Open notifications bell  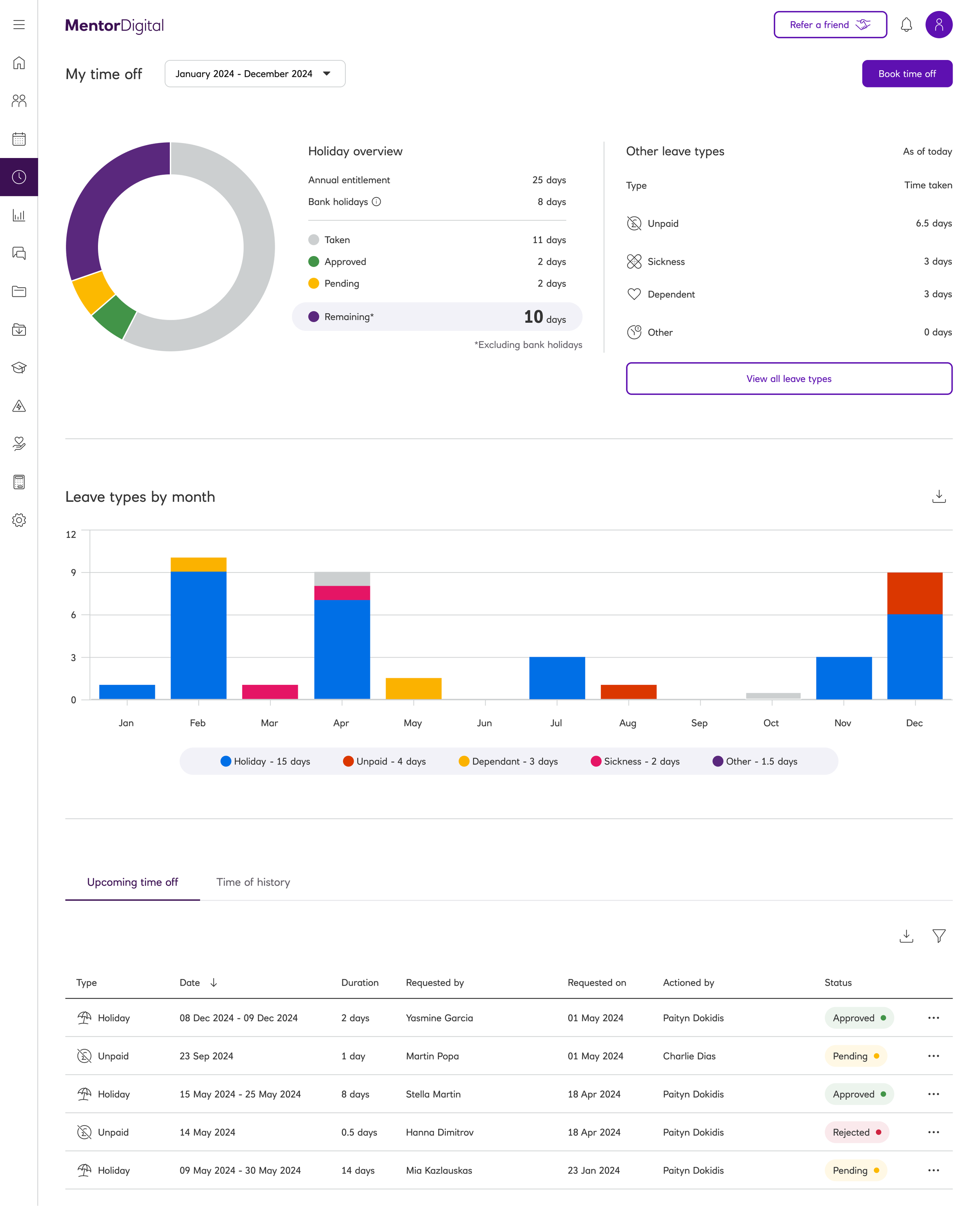[906, 25]
